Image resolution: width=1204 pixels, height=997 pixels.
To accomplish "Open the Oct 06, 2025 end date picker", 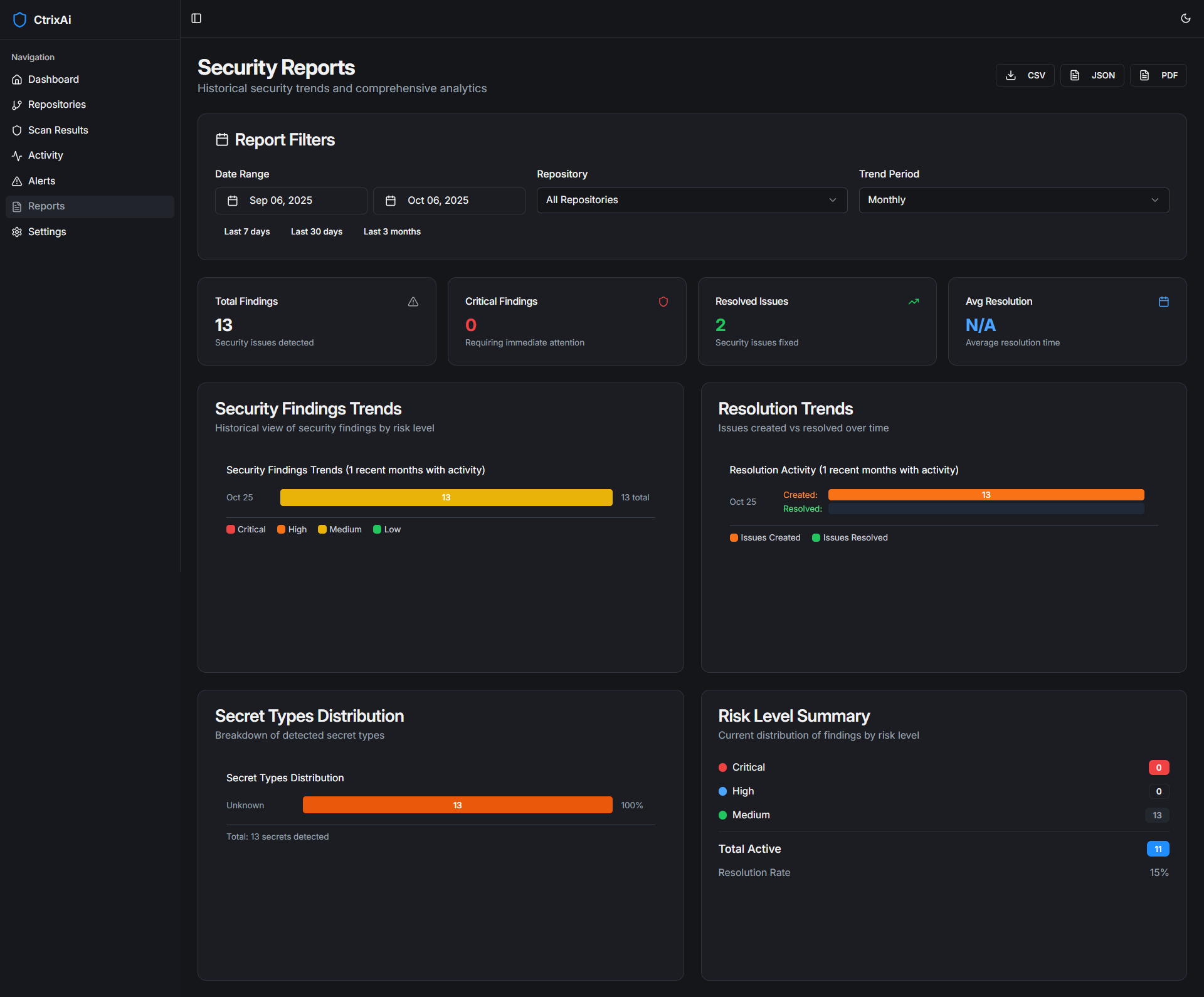I will 449,201.
